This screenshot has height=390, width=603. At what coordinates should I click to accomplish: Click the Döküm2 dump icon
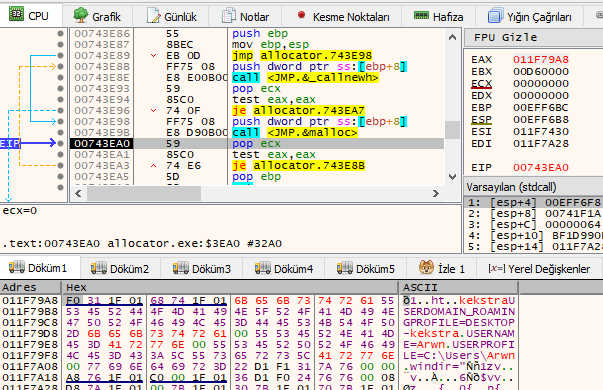click(x=98, y=268)
